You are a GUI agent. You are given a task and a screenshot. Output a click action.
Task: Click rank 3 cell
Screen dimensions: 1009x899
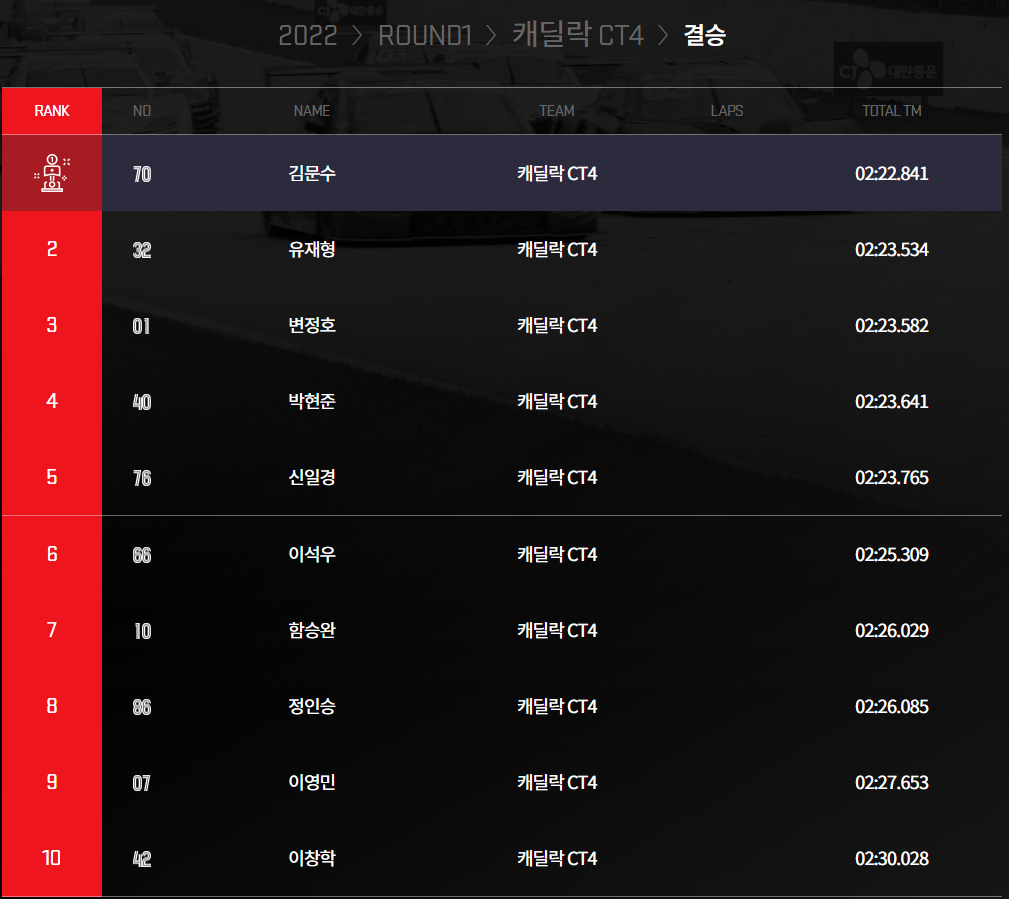coord(52,325)
